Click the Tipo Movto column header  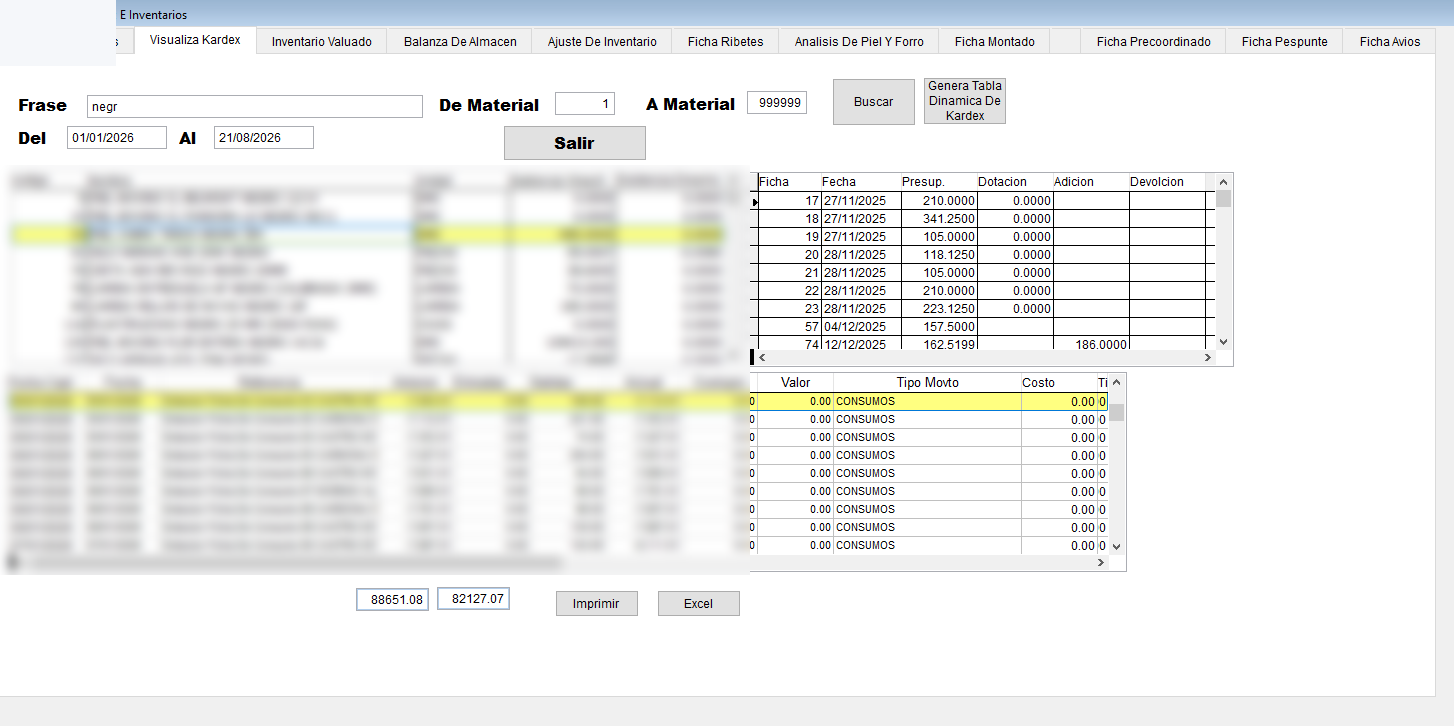(927, 383)
